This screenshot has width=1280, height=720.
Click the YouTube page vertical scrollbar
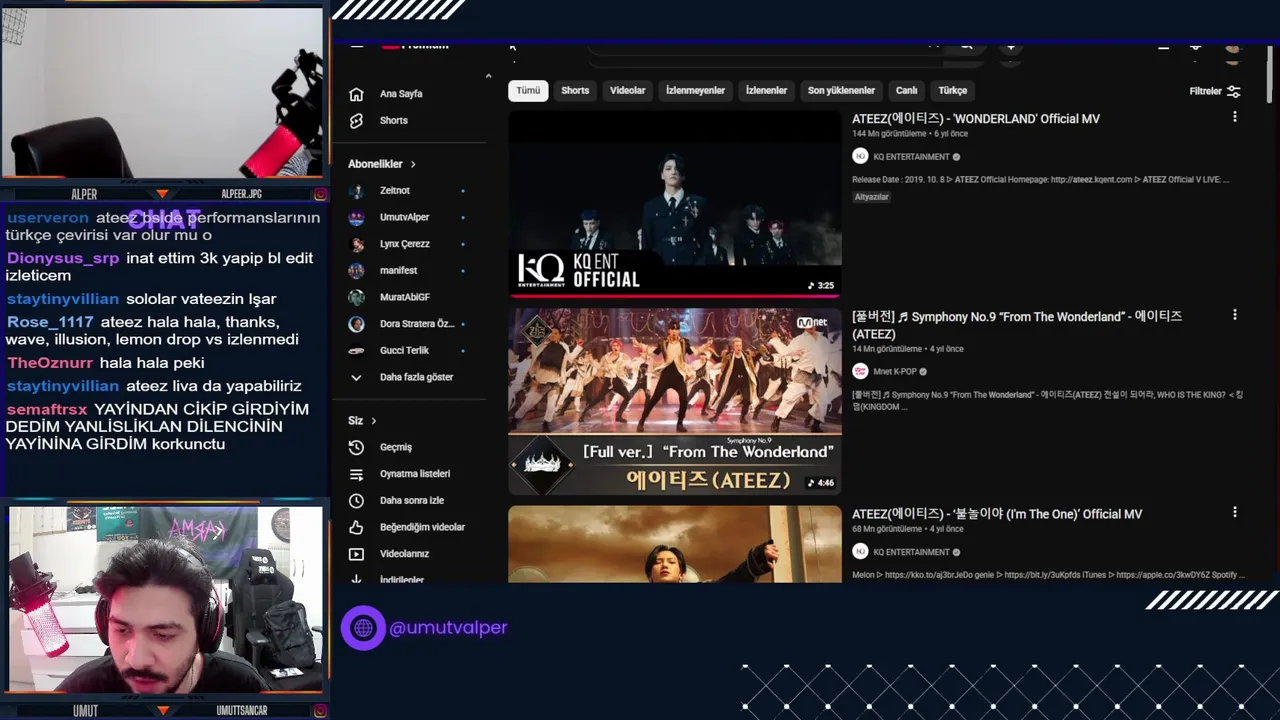(1271, 75)
